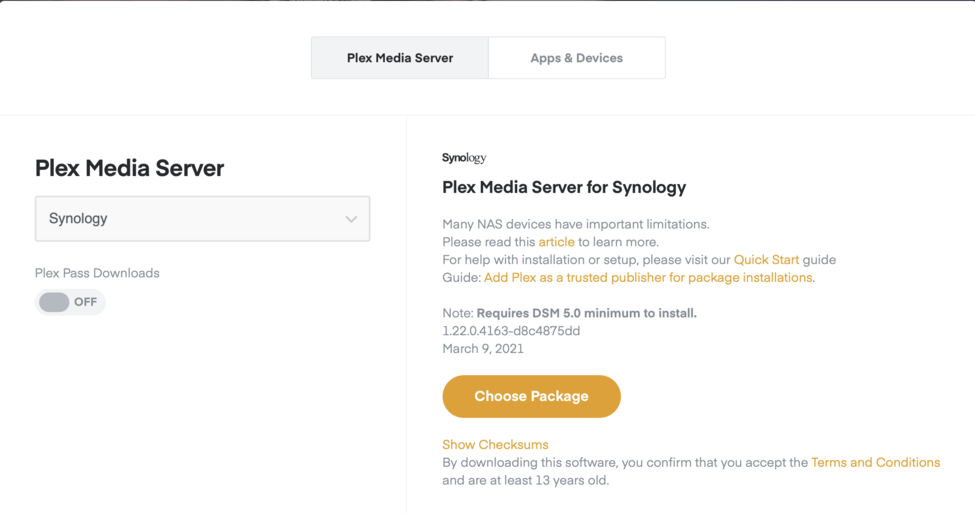Click the Plex Pass Downloads label
Screen dimensions: 975x513
click(97, 273)
